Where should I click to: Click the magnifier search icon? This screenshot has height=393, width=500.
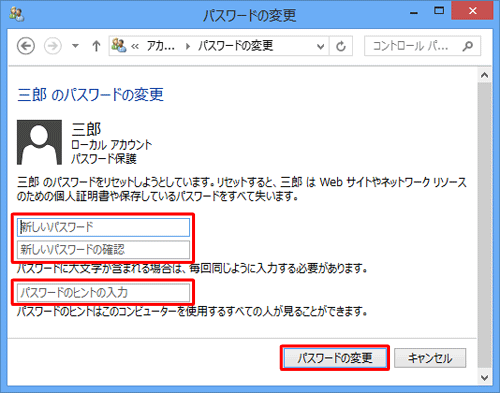pyautogui.click(x=468, y=46)
